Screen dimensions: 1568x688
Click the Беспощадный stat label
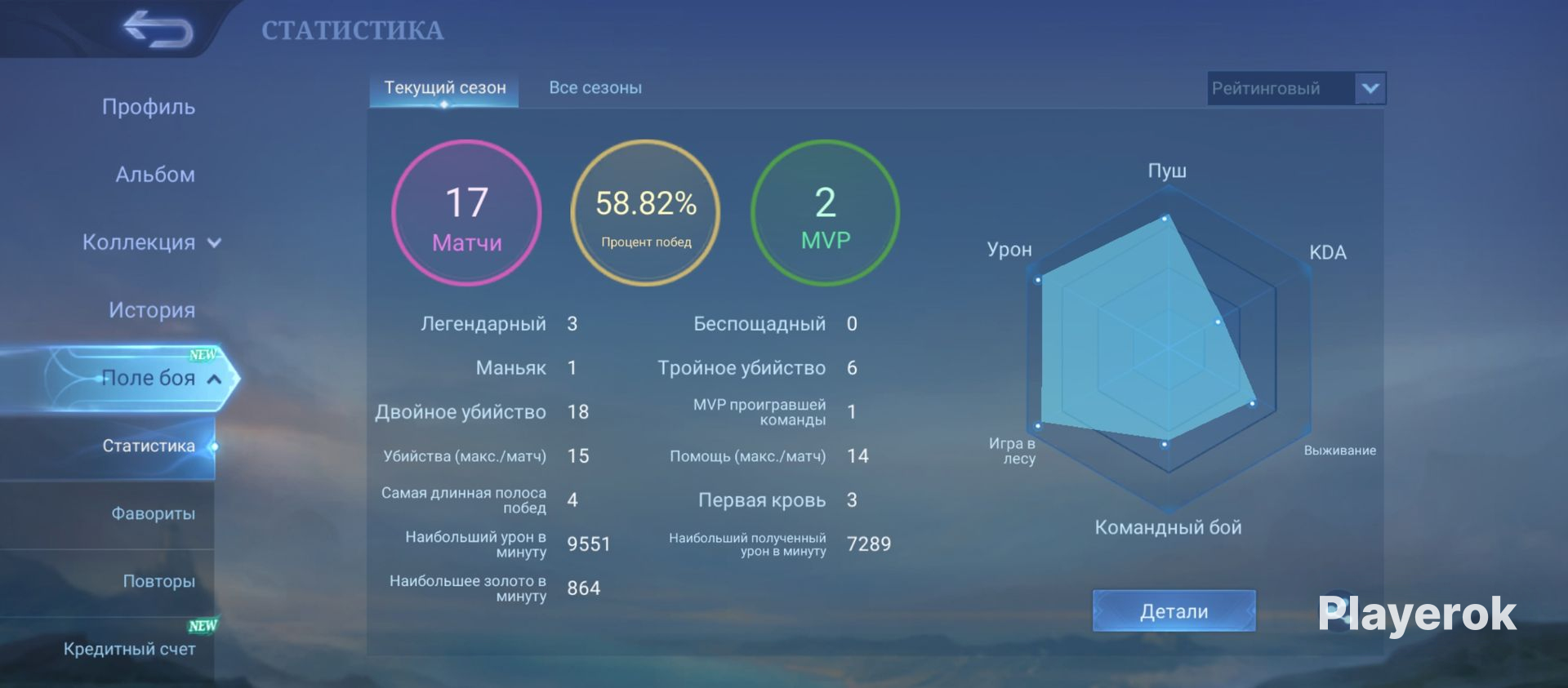(759, 324)
